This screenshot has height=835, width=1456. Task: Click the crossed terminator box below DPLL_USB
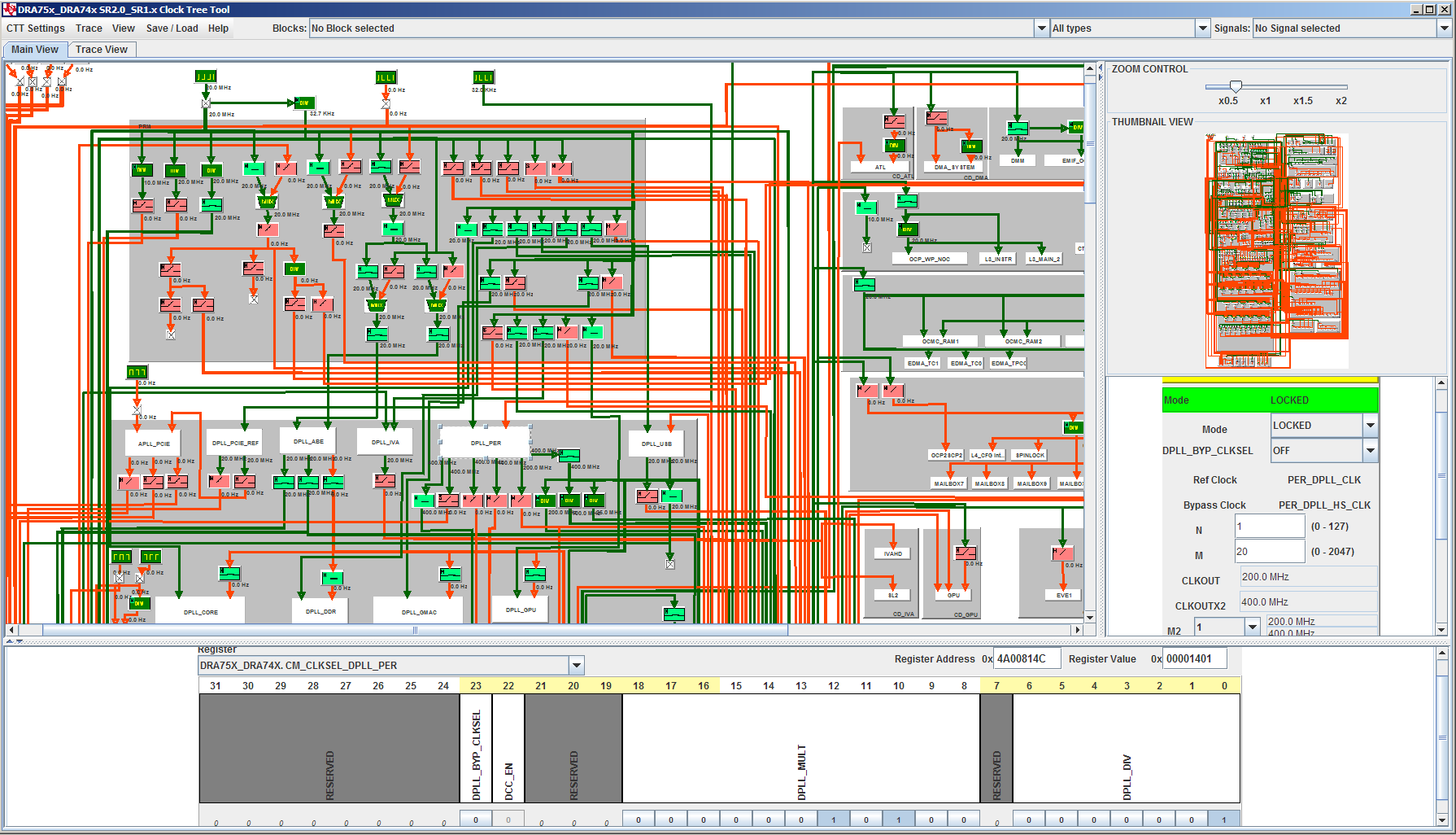(670, 564)
